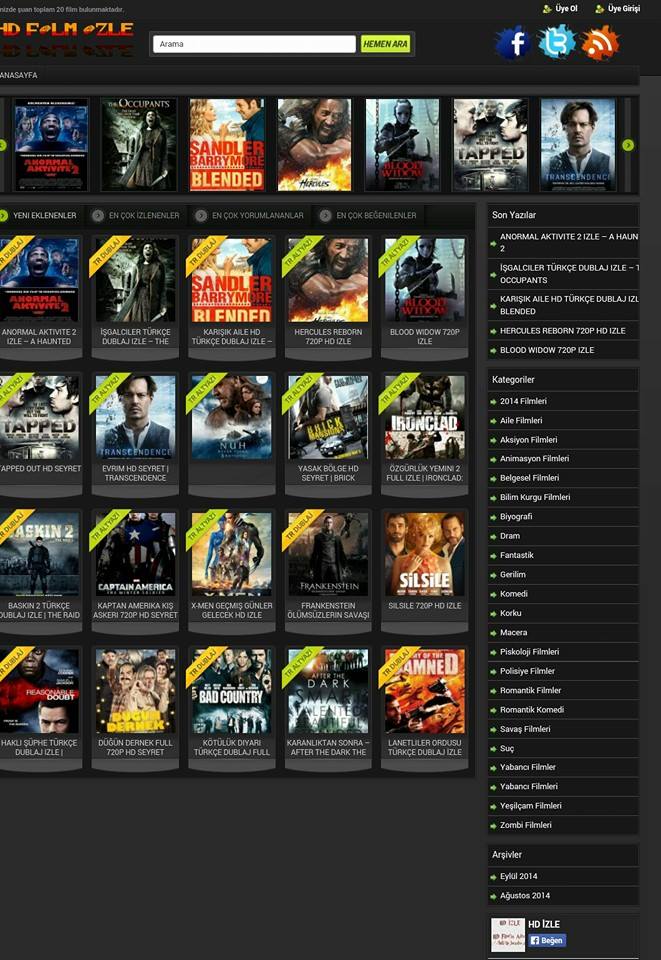Image resolution: width=661 pixels, height=960 pixels.
Task: Open the Polisiye Filmler category
Action: click(x=527, y=671)
